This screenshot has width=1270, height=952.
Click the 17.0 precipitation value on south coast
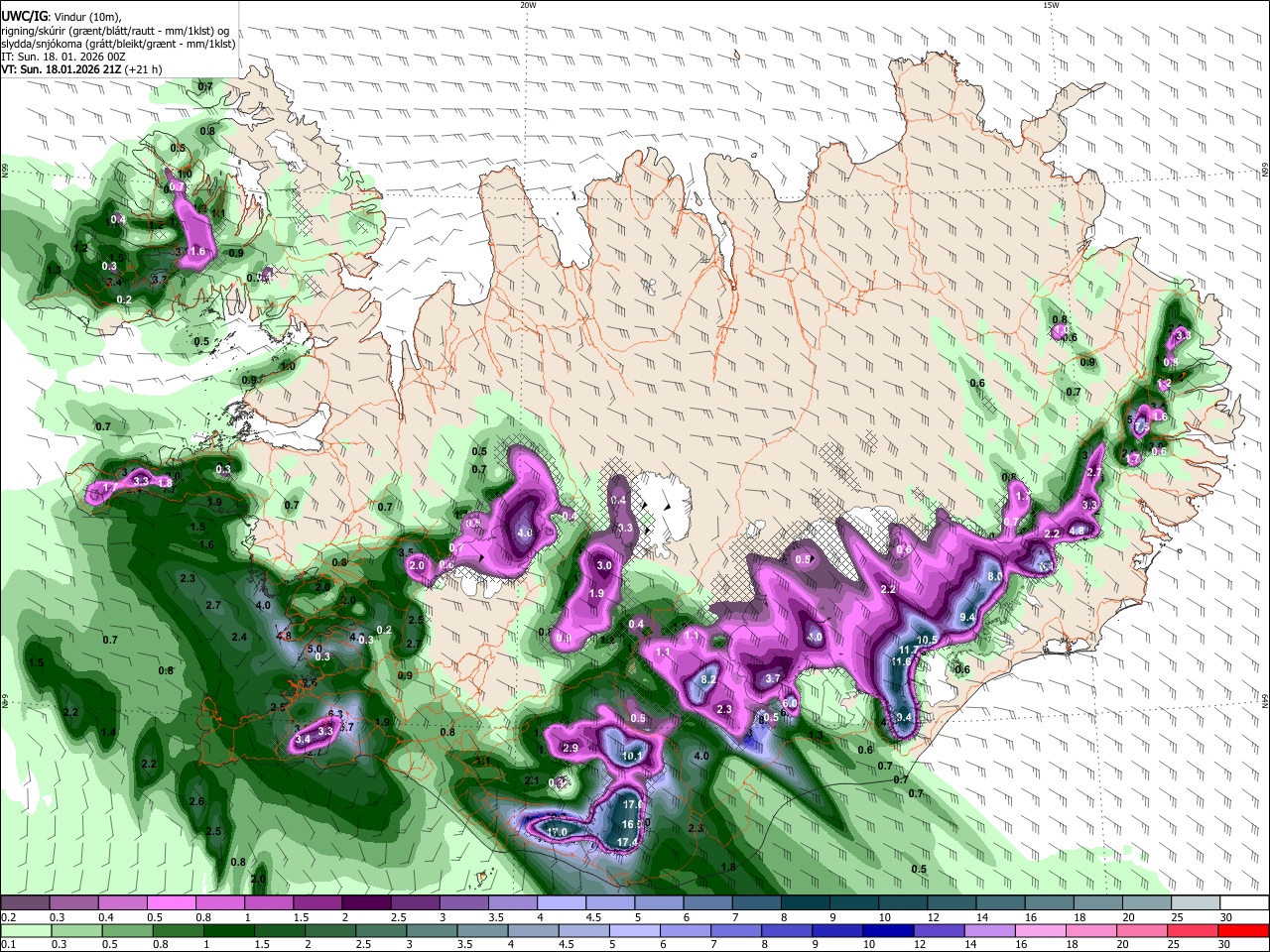coord(557,831)
